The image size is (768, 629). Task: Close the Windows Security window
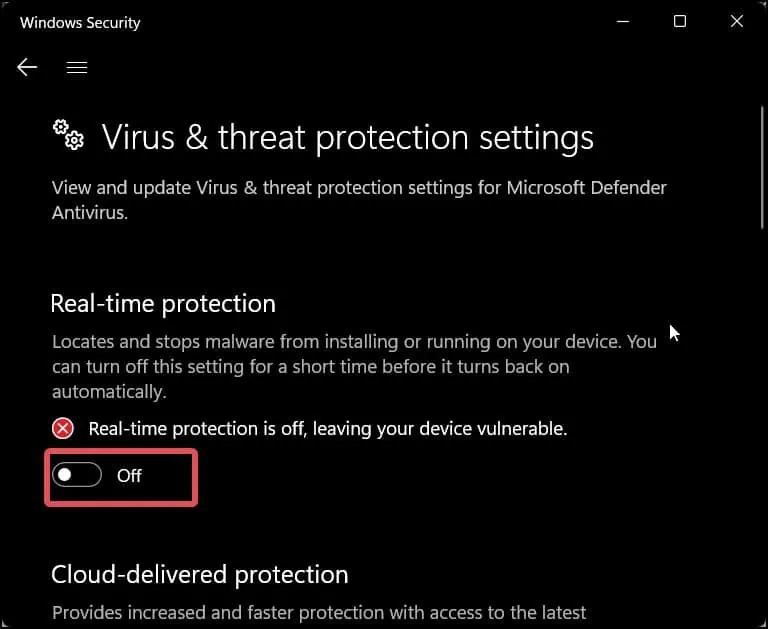(x=738, y=22)
